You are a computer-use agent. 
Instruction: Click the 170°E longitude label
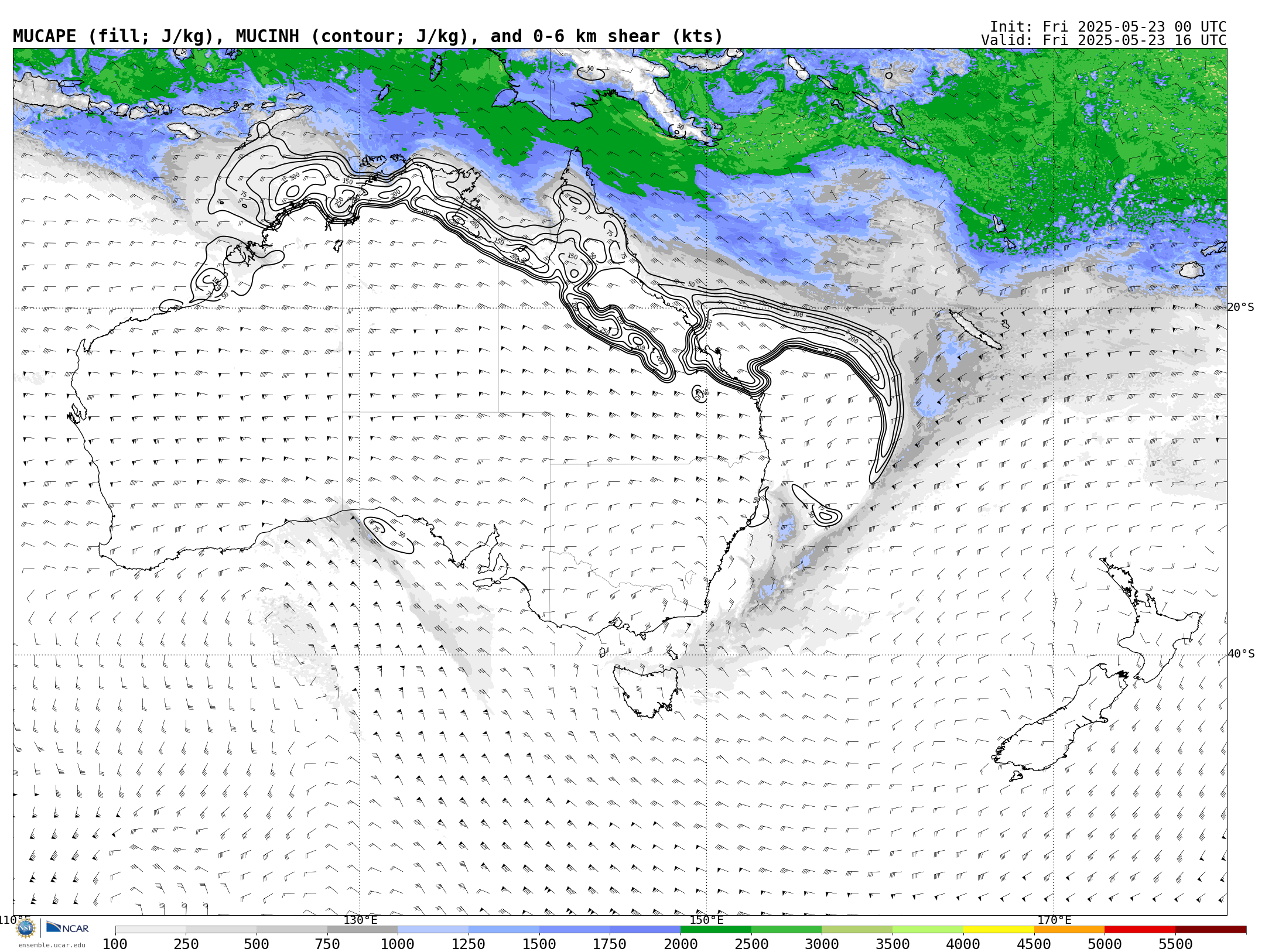[x=1054, y=920]
